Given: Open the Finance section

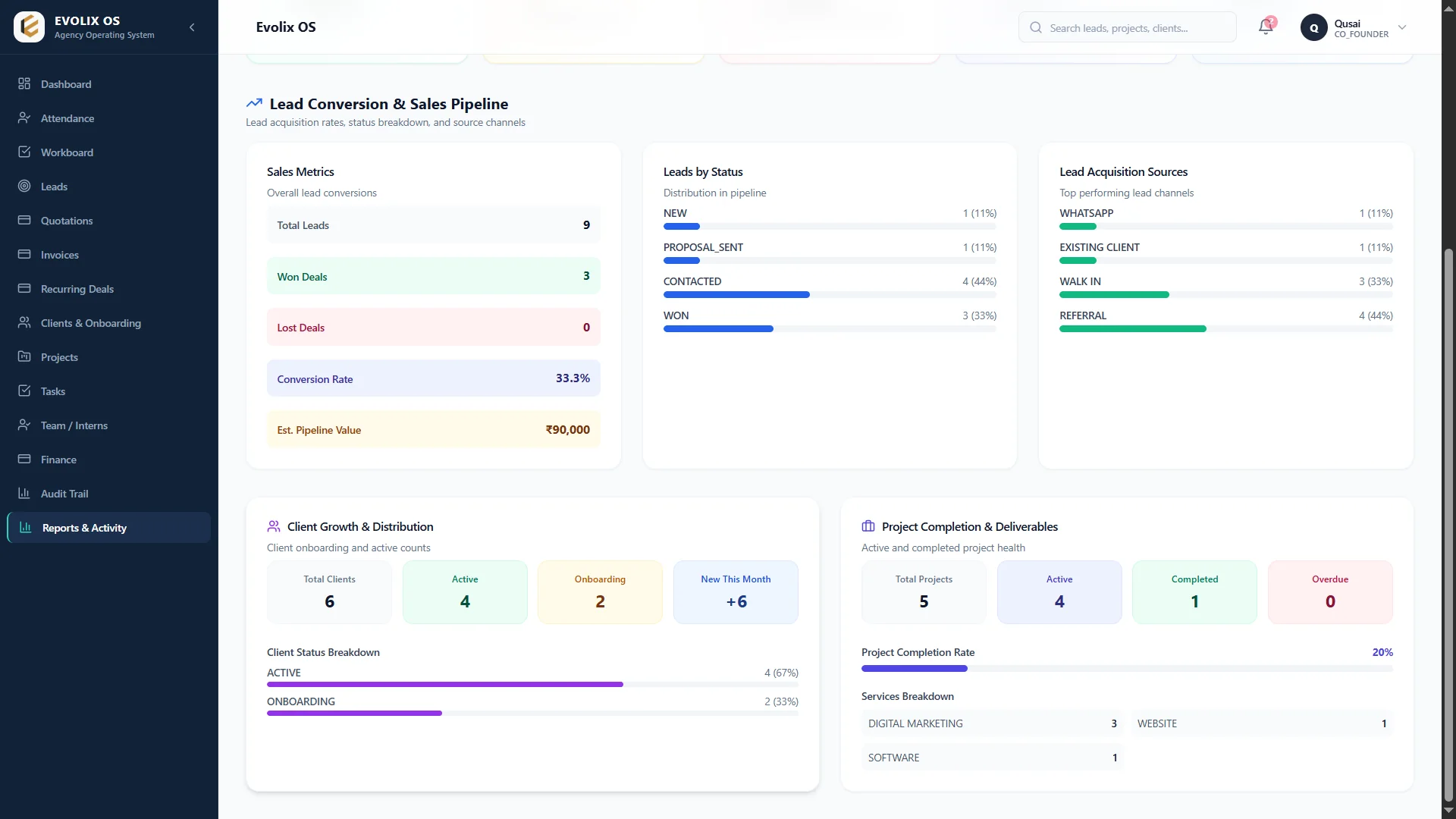Looking at the screenshot, I should (x=108, y=459).
